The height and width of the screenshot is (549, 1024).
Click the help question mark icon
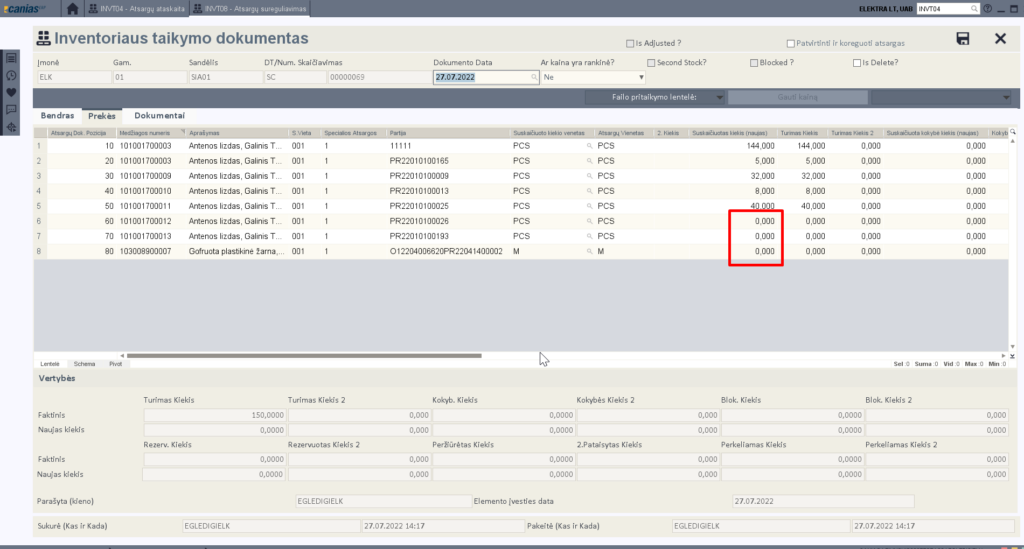coord(987,8)
